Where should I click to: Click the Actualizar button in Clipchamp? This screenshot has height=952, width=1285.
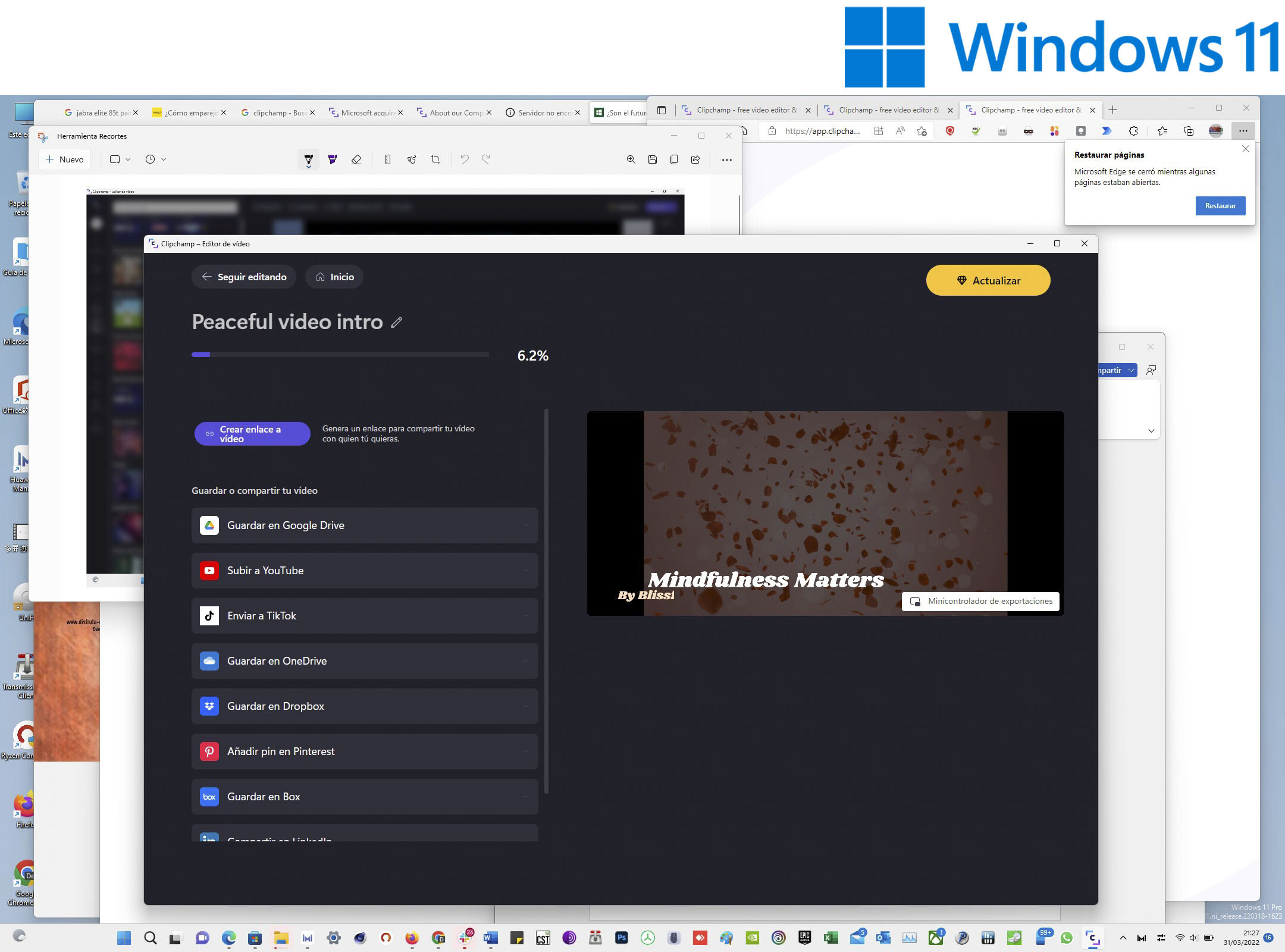(x=988, y=280)
